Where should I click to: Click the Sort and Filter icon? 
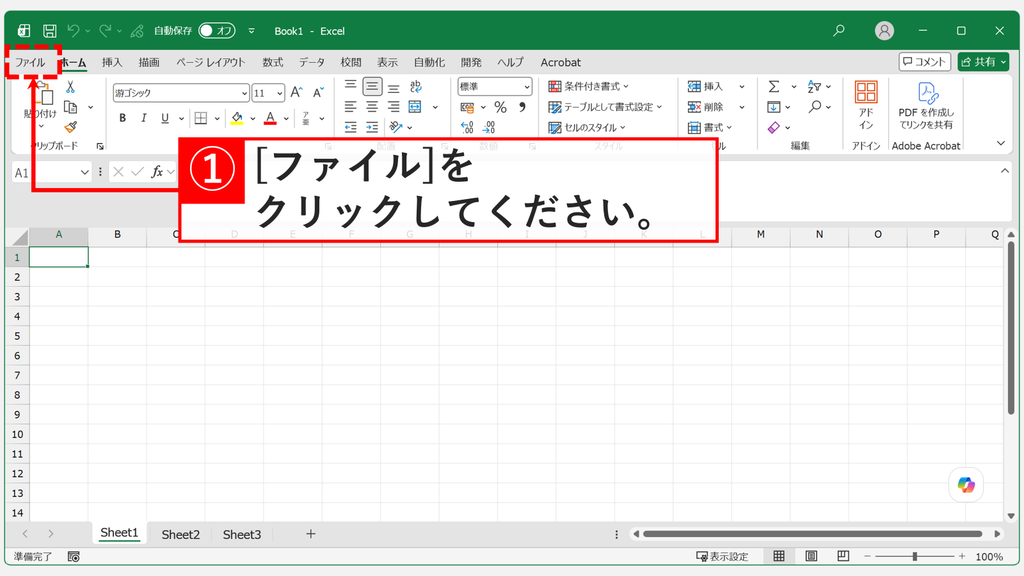click(814, 86)
